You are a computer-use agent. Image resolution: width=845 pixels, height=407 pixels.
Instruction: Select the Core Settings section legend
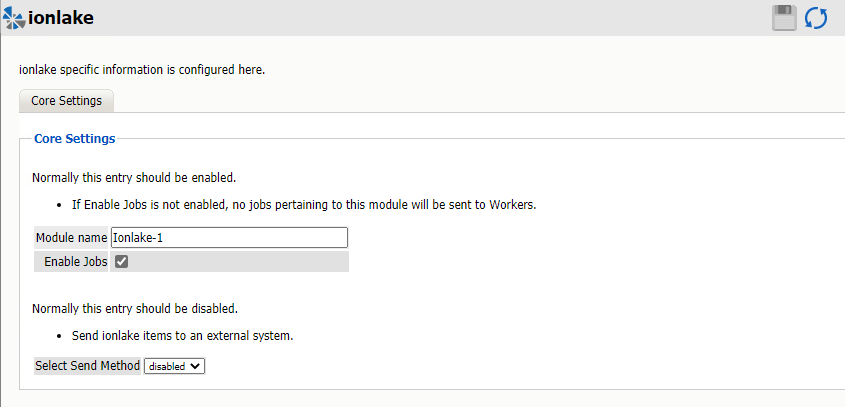tap(74, 139)
